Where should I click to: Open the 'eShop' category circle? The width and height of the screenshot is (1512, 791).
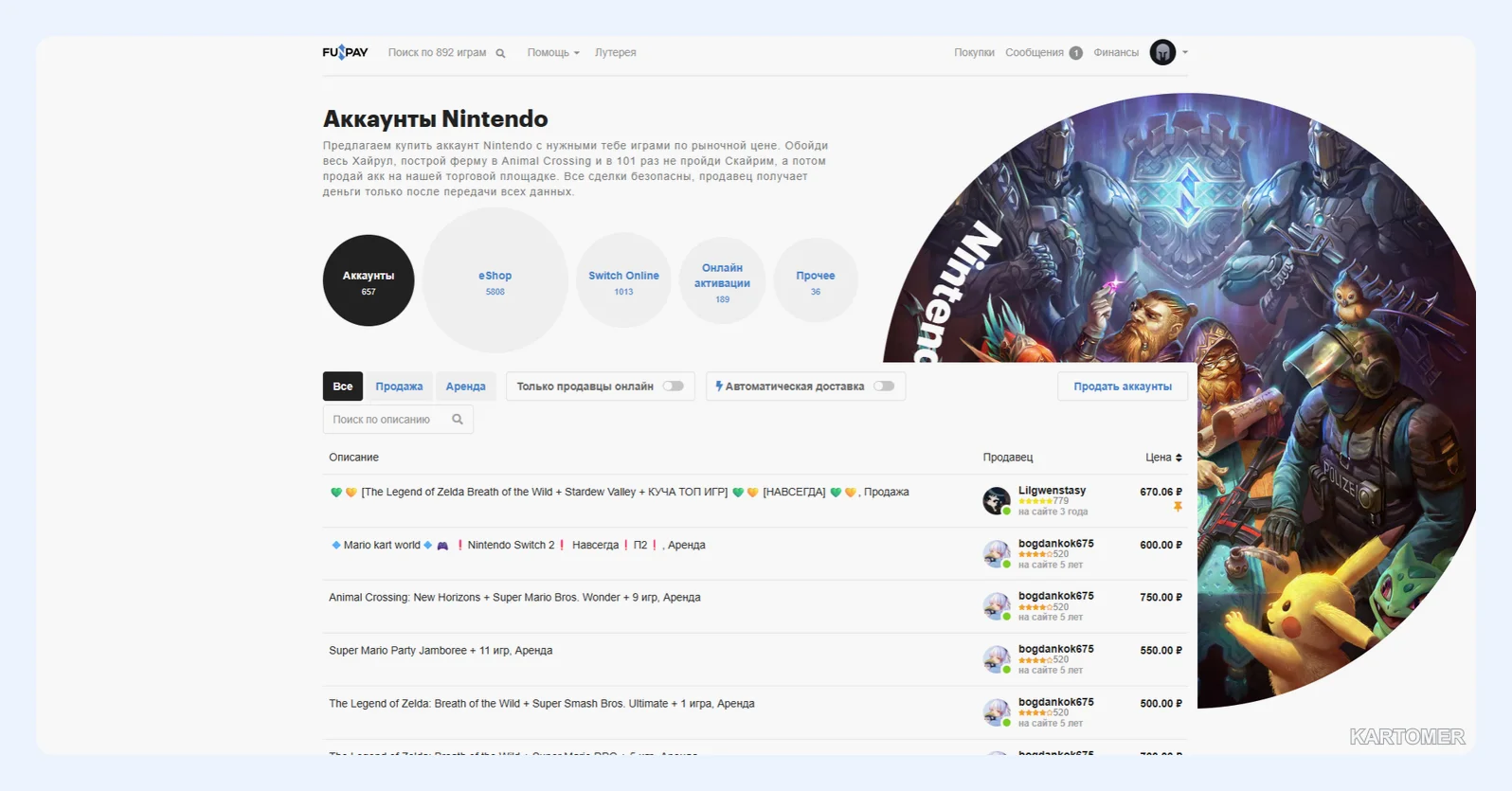tap(495, 280)
